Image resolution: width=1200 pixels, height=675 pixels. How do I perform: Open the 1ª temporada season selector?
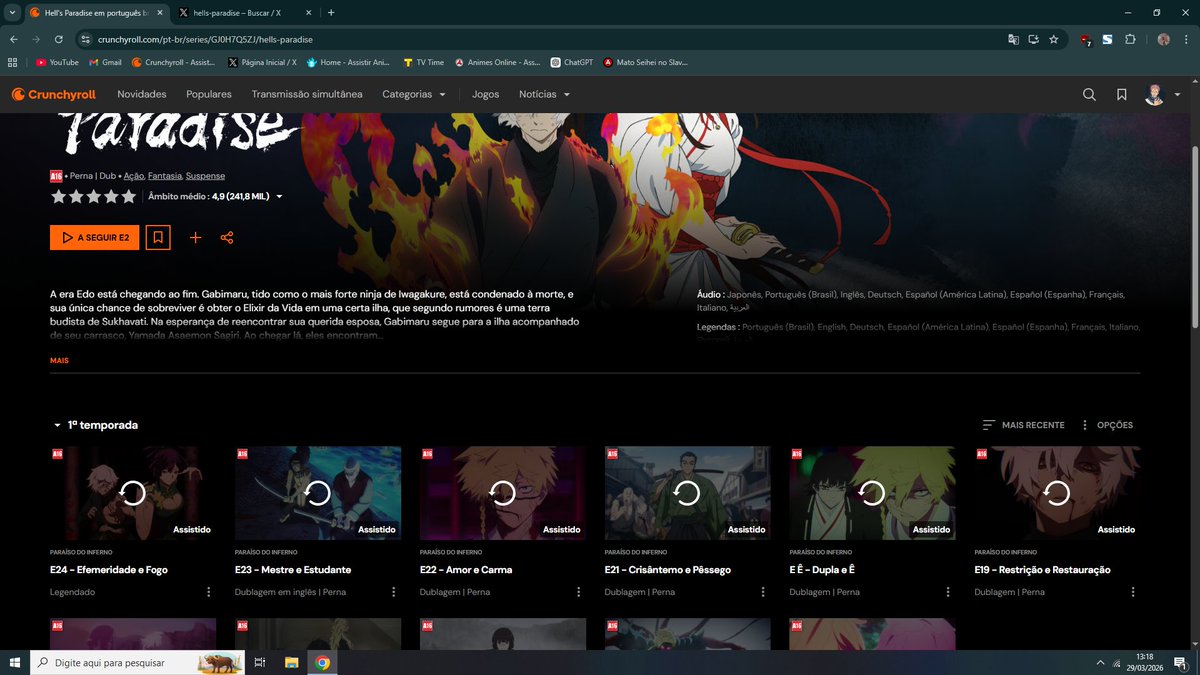[x=96, y=425]
